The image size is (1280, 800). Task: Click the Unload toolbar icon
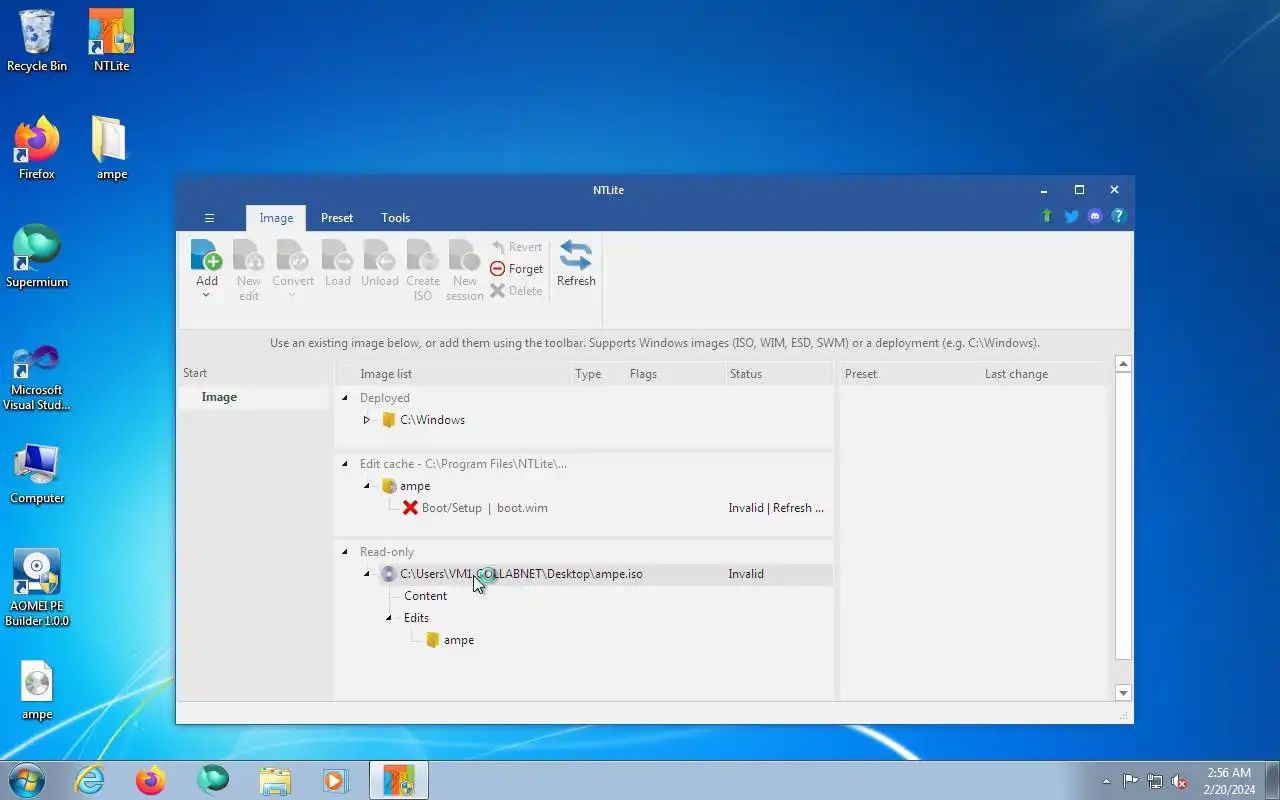pos(380,255)
